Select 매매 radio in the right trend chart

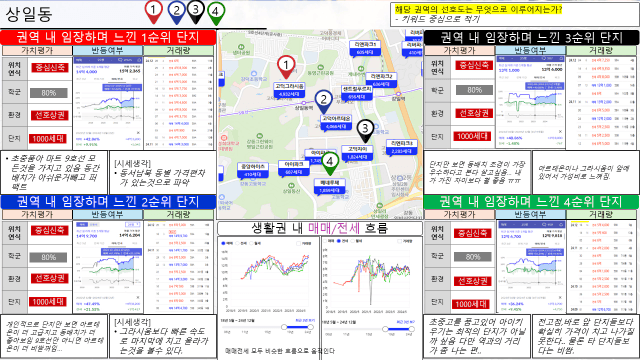click(325, 241)
